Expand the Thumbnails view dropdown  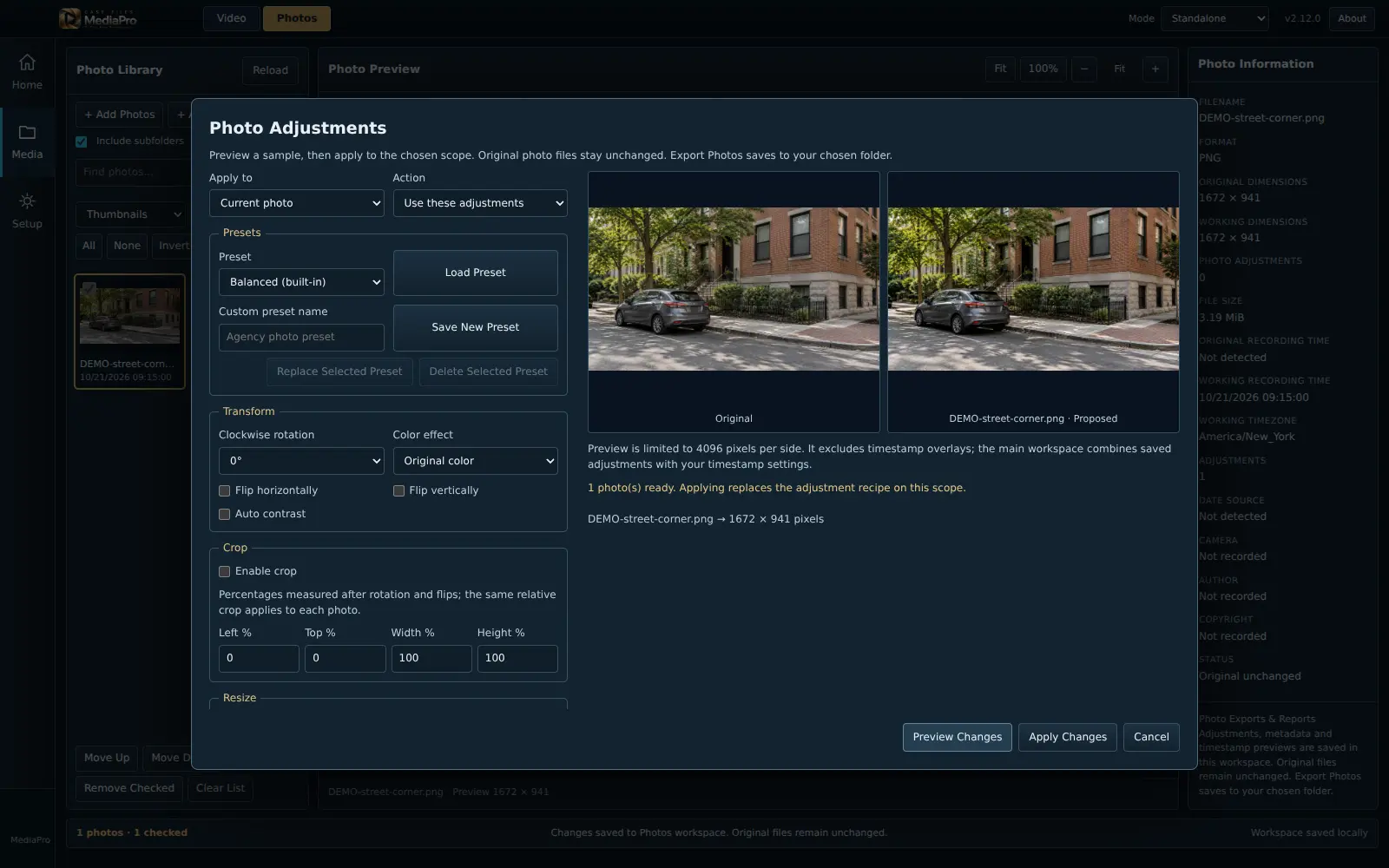132,214
